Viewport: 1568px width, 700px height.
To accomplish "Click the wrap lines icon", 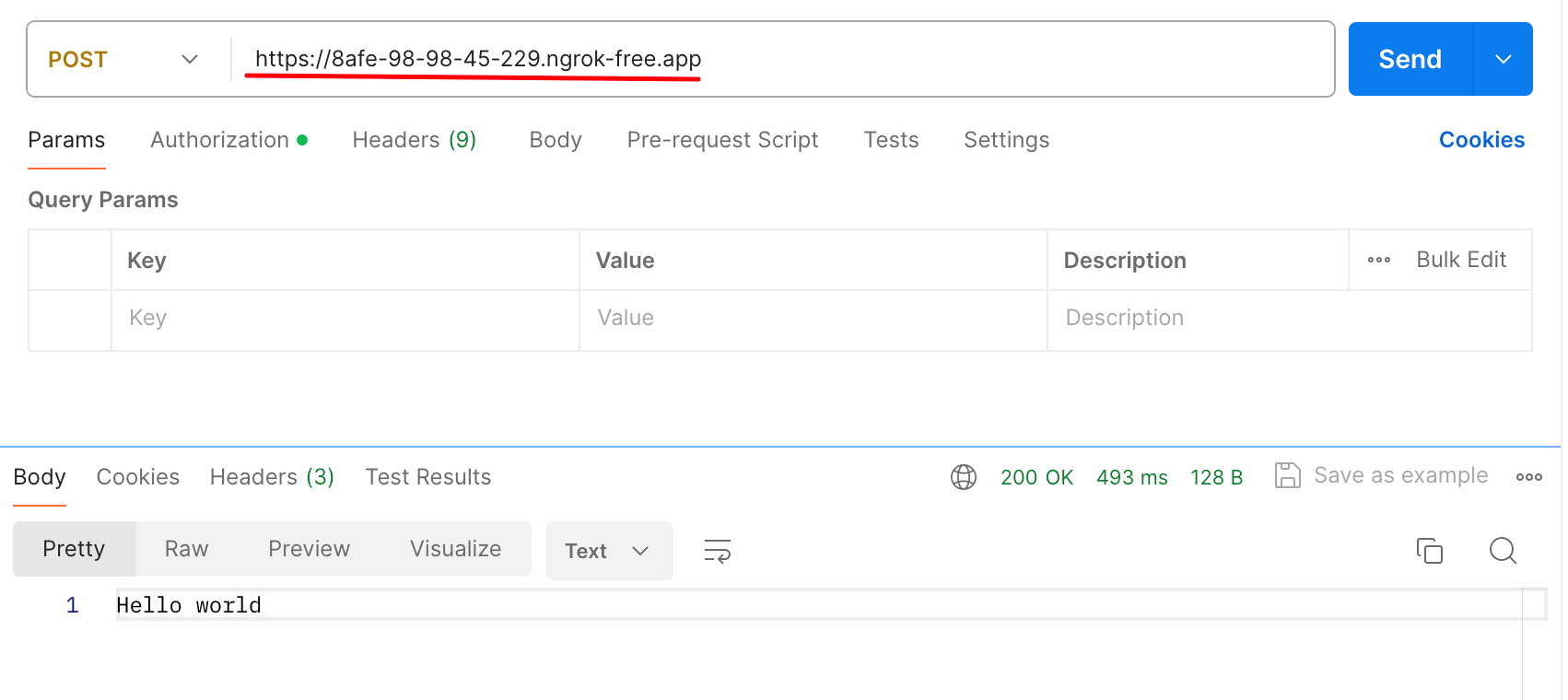I will (x=718, y=551).
